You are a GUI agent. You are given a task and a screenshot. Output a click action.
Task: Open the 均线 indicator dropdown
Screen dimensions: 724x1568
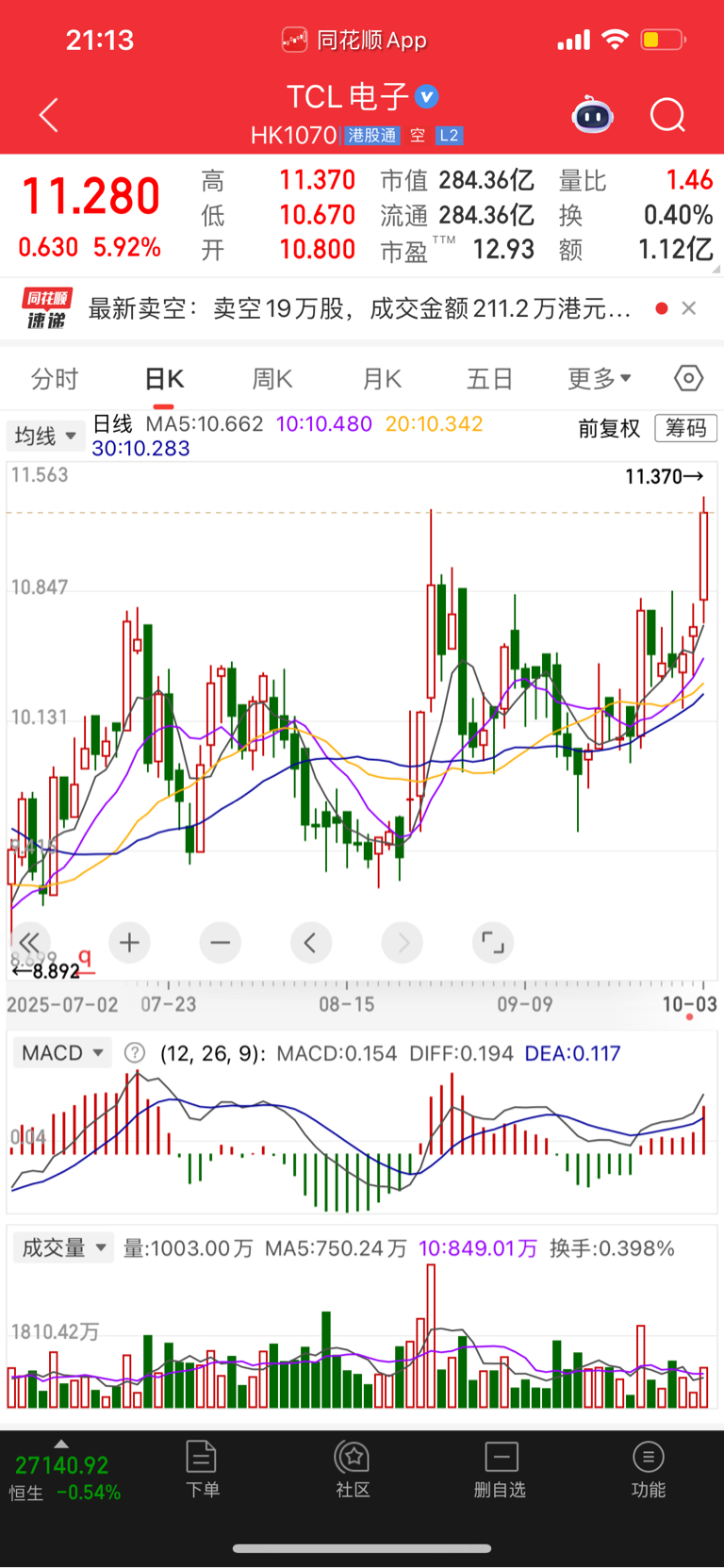coord(45,436)
